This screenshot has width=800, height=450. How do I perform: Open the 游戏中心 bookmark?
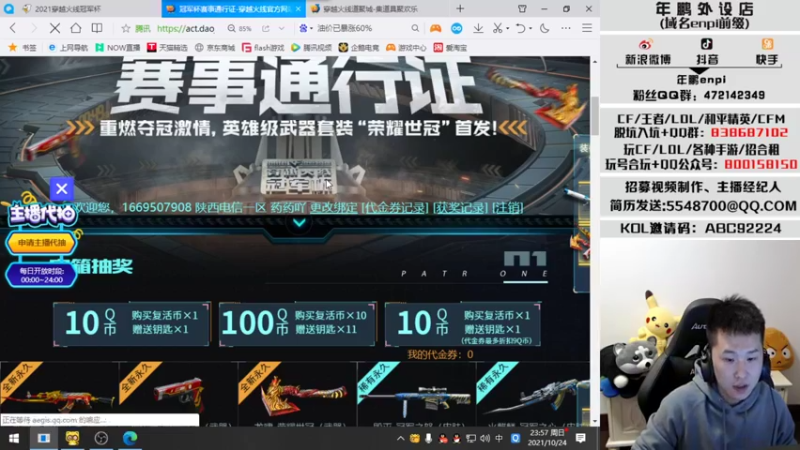click(406, 47)
